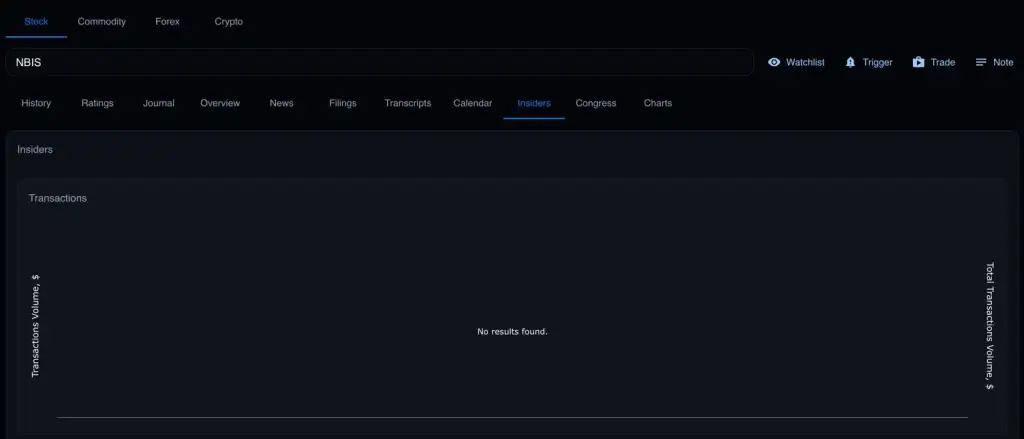This screenshot has width=1024, height=439.
Task: Click the Watchlist eye icon
Action: coord(774,62)
